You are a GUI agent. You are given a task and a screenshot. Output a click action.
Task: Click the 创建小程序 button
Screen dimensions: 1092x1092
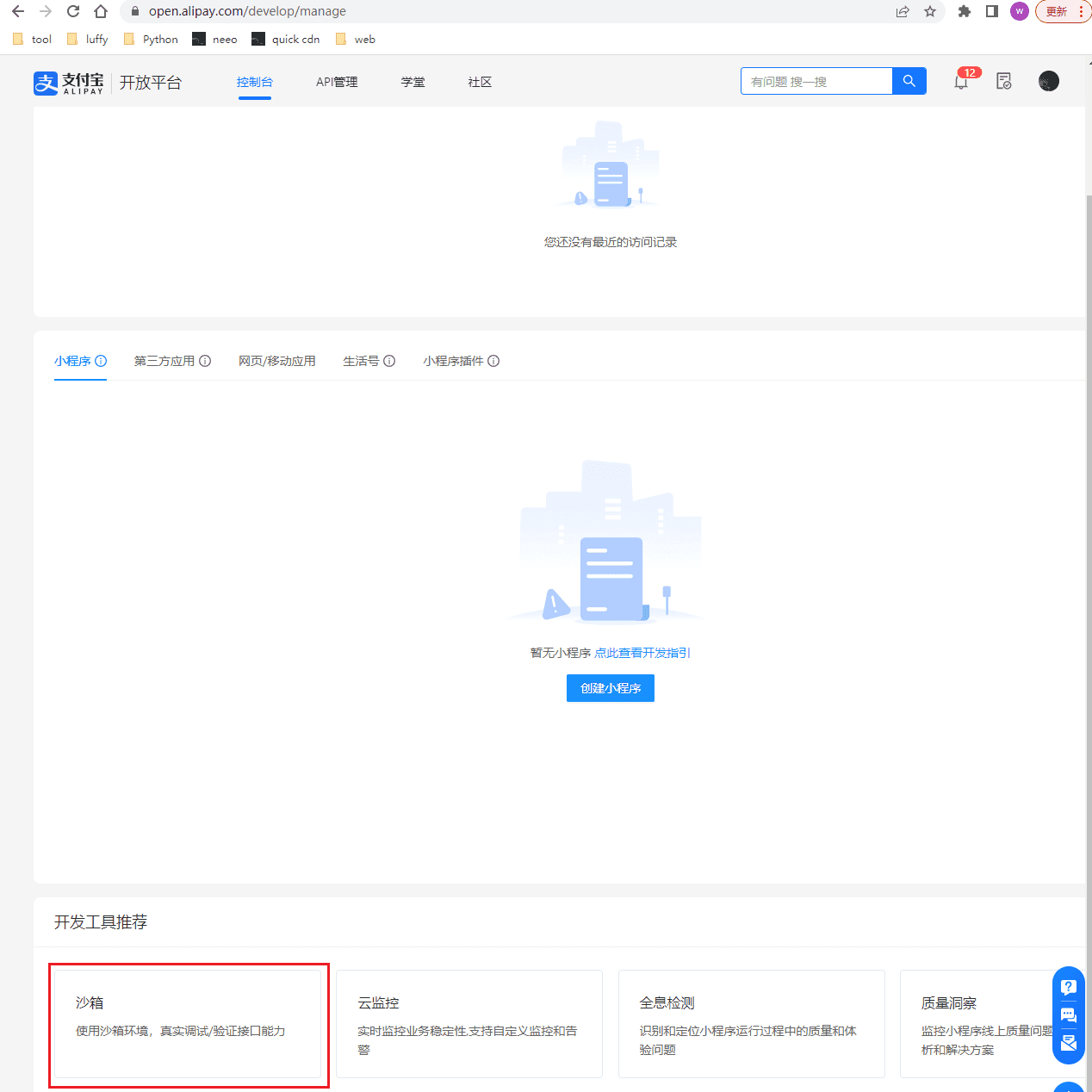click(610, 688)
